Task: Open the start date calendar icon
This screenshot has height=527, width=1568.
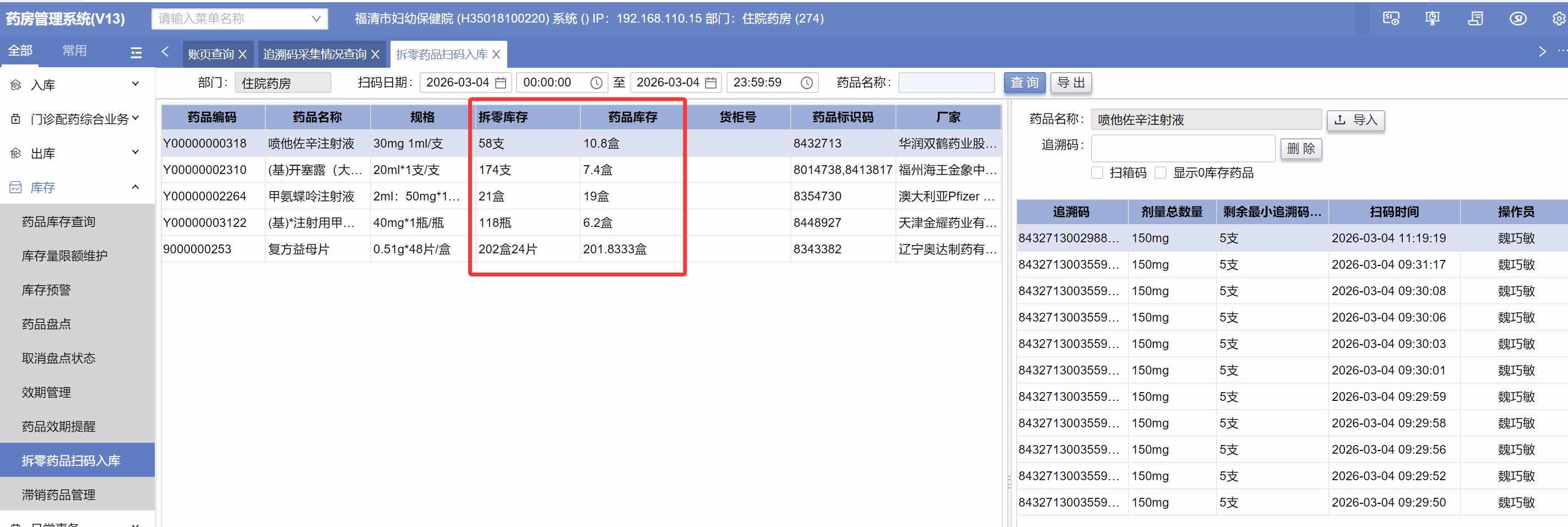Action: pyautogui.click(x=501, y=83)
